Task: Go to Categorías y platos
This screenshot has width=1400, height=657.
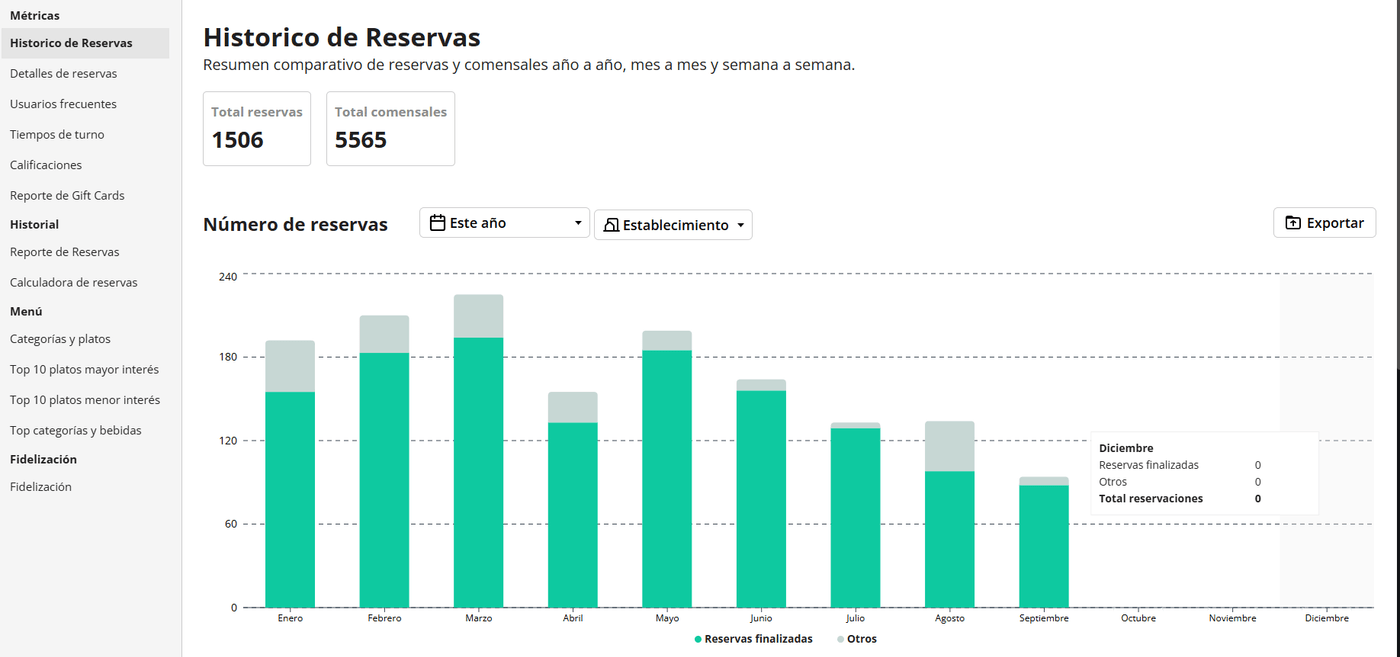Action: tap(60, 339)
